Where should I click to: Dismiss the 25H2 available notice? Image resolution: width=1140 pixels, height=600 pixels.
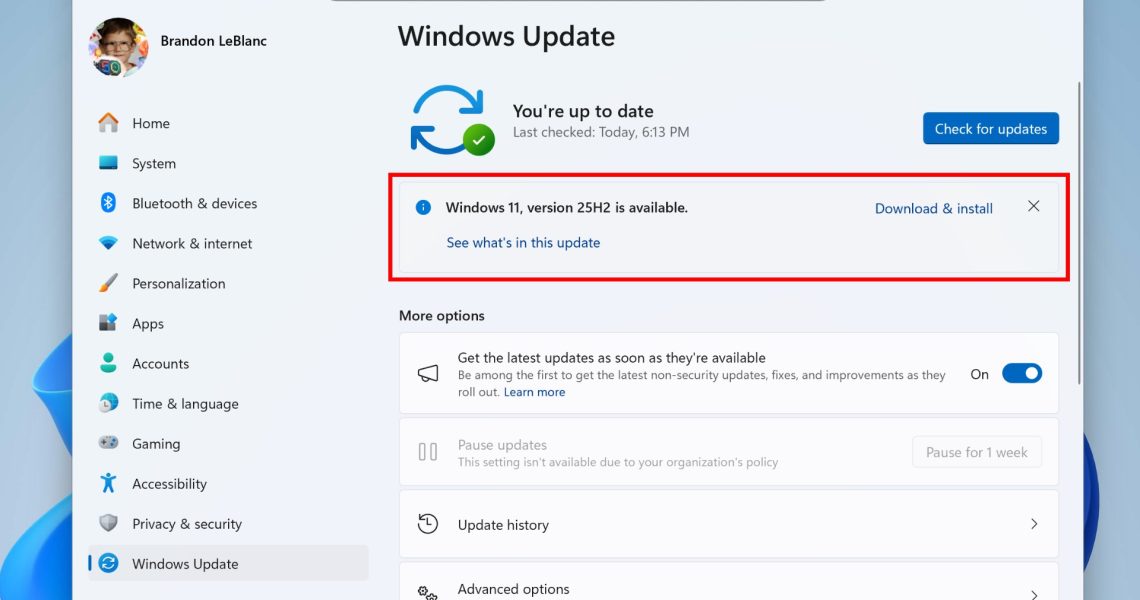(x=1033, y=207)
